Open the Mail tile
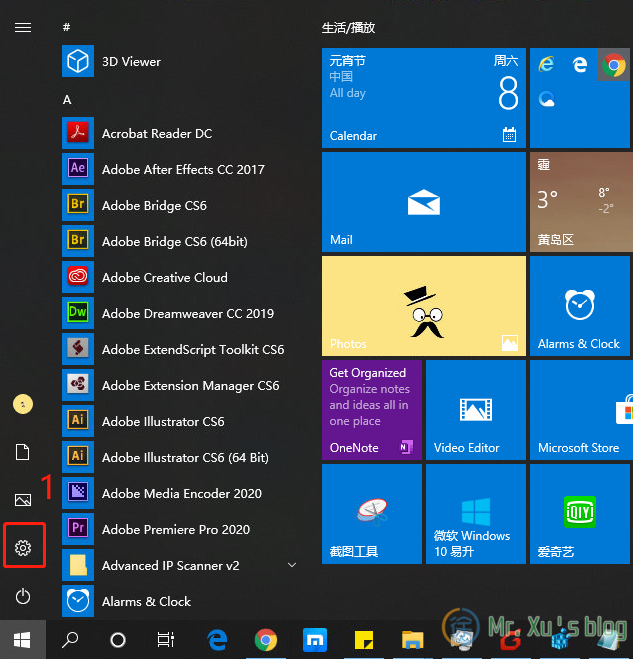 [424, 202]
